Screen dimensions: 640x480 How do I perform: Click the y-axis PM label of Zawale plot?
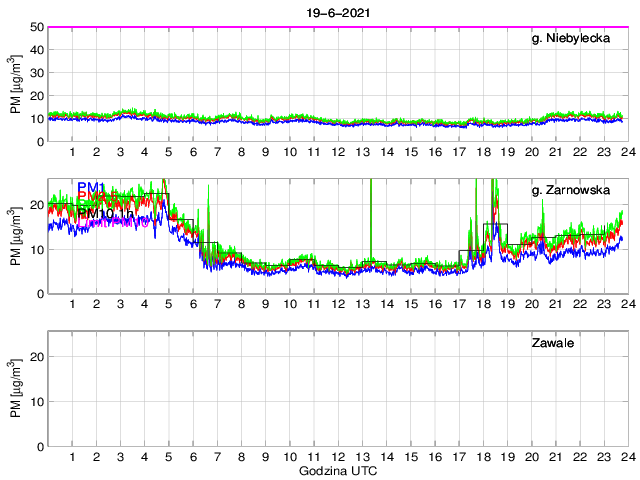[15, 392]
